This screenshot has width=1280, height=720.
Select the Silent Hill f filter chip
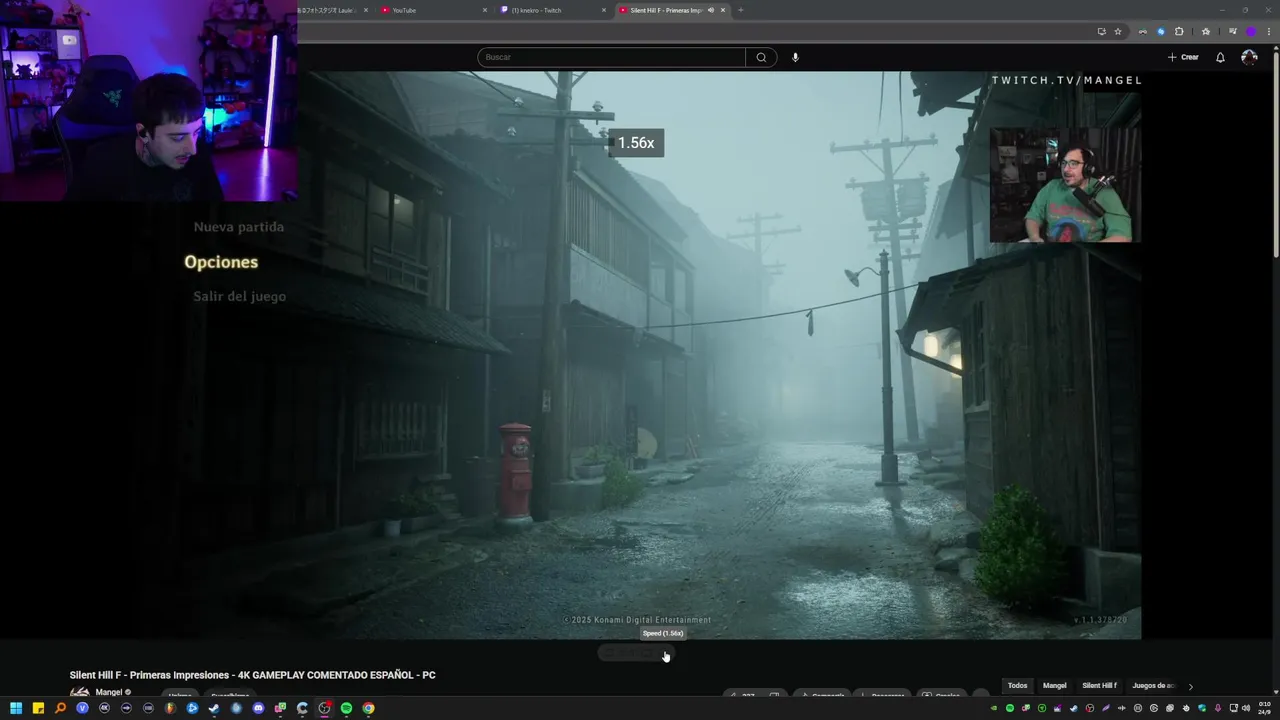tap(1099, 686)
